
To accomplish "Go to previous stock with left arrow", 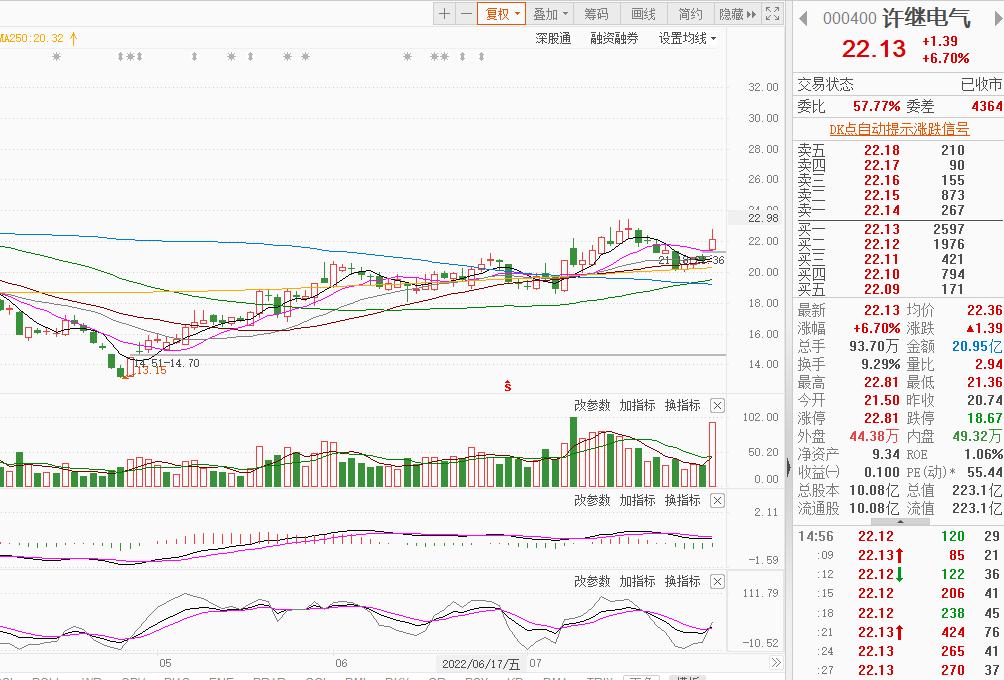I will (803, 18).
